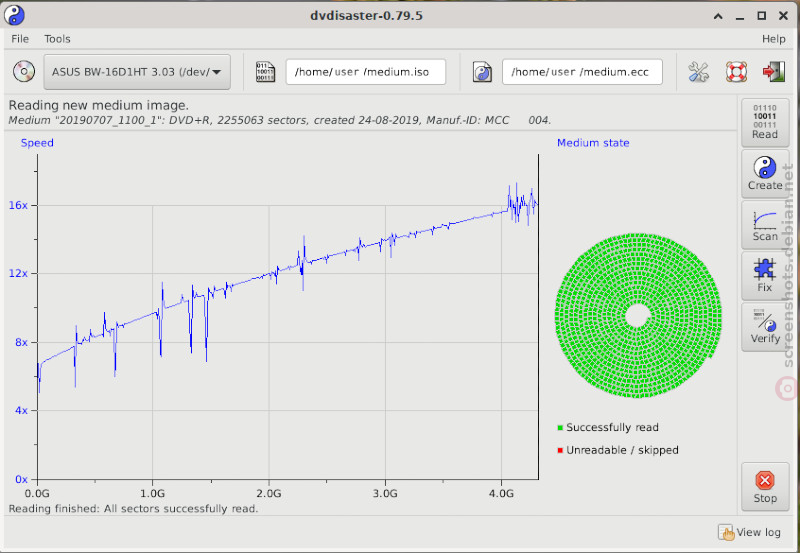Click the 4.0G axis label
The image size is (800, 553).
pos(501,493)
